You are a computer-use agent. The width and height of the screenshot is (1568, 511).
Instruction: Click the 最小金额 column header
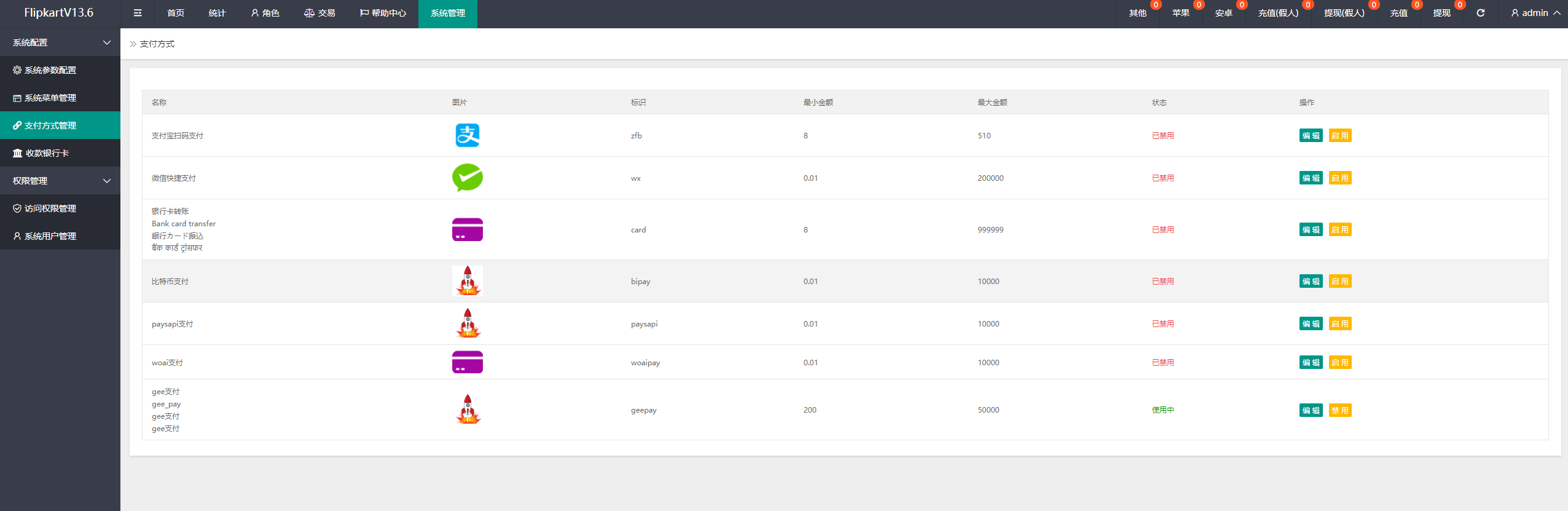(818, 102)
